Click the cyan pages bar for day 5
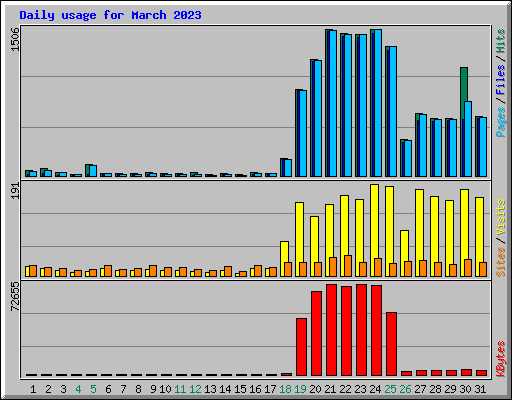The height and width of the screenshot is (400, 512). coord(93,171)
